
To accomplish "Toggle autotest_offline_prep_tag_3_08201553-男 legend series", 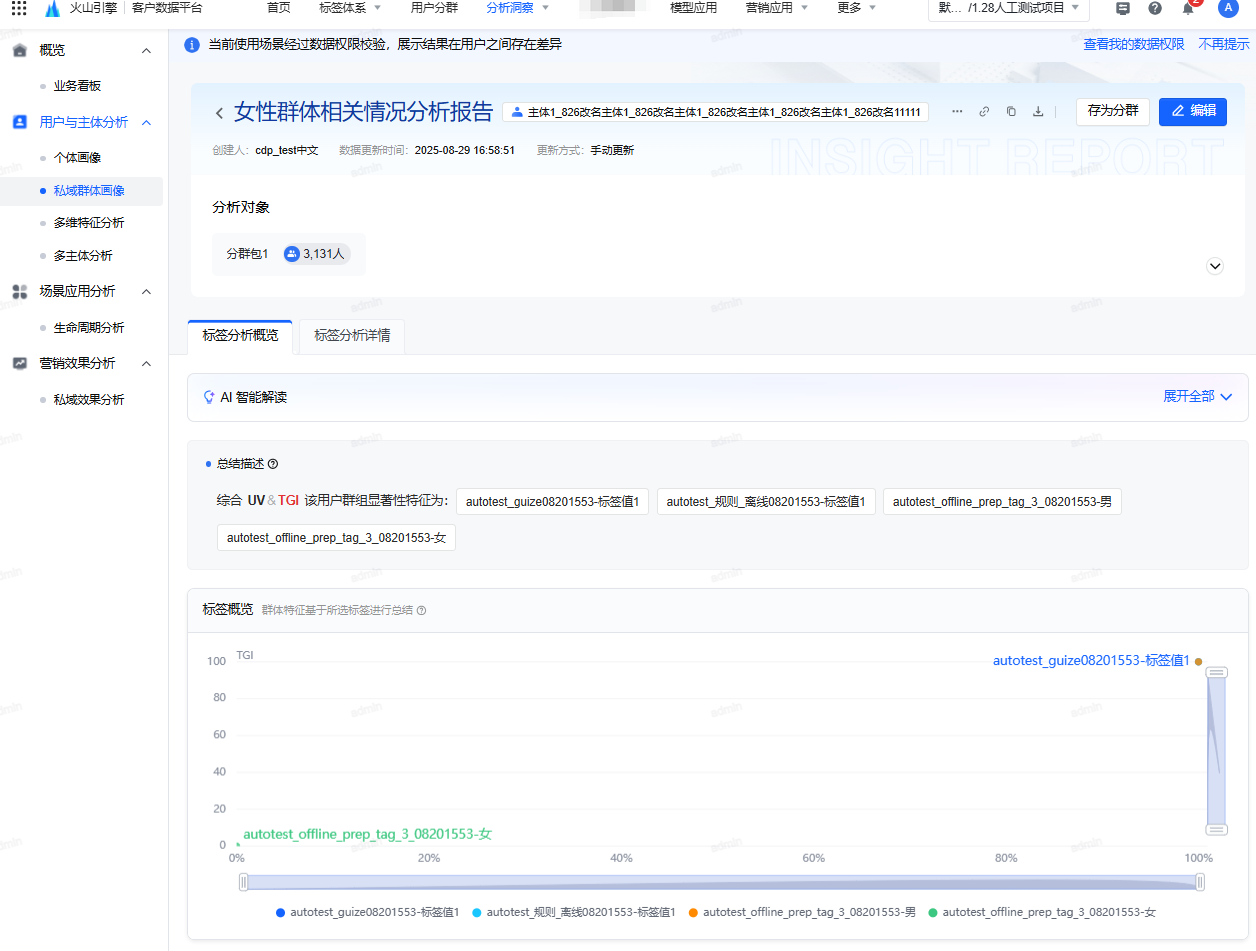I will pyautogui.click(x=808, y=912).
